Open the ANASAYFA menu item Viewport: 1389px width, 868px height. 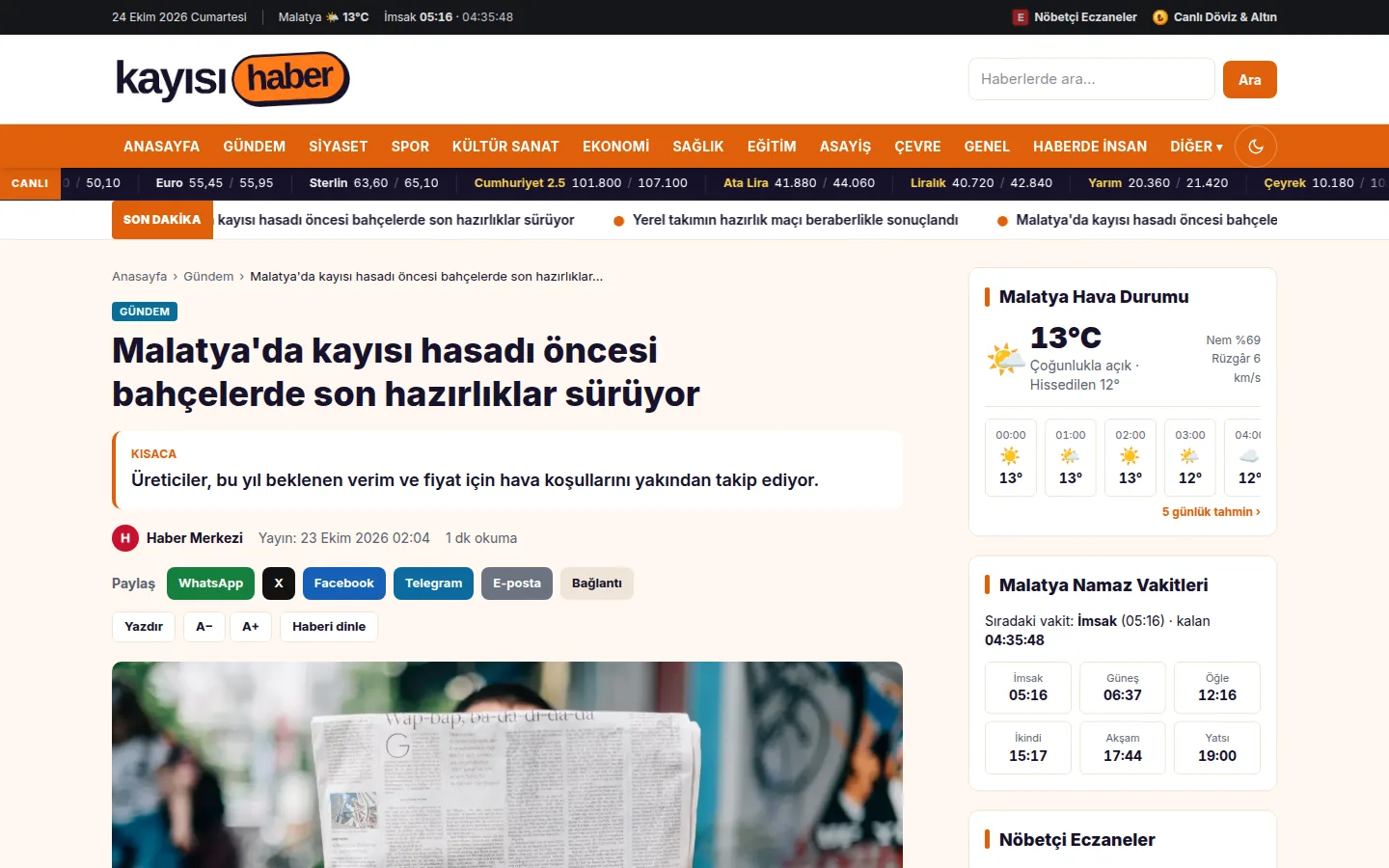click(161, 147)
